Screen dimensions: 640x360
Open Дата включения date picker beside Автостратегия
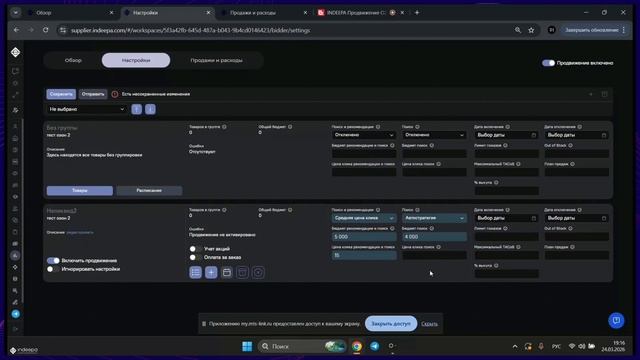pyautogui.click(x=506, y=218)
